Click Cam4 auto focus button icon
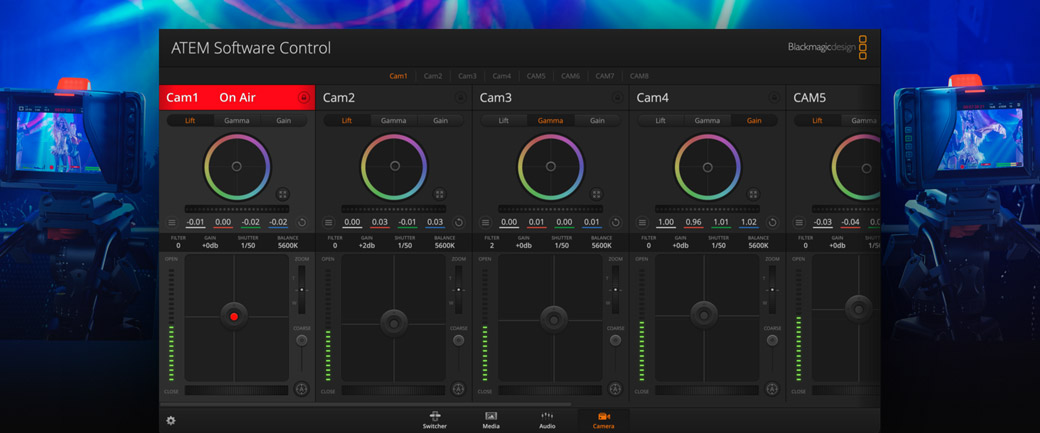The height and width of the screenshot is (433, 1040). (771, 389)
